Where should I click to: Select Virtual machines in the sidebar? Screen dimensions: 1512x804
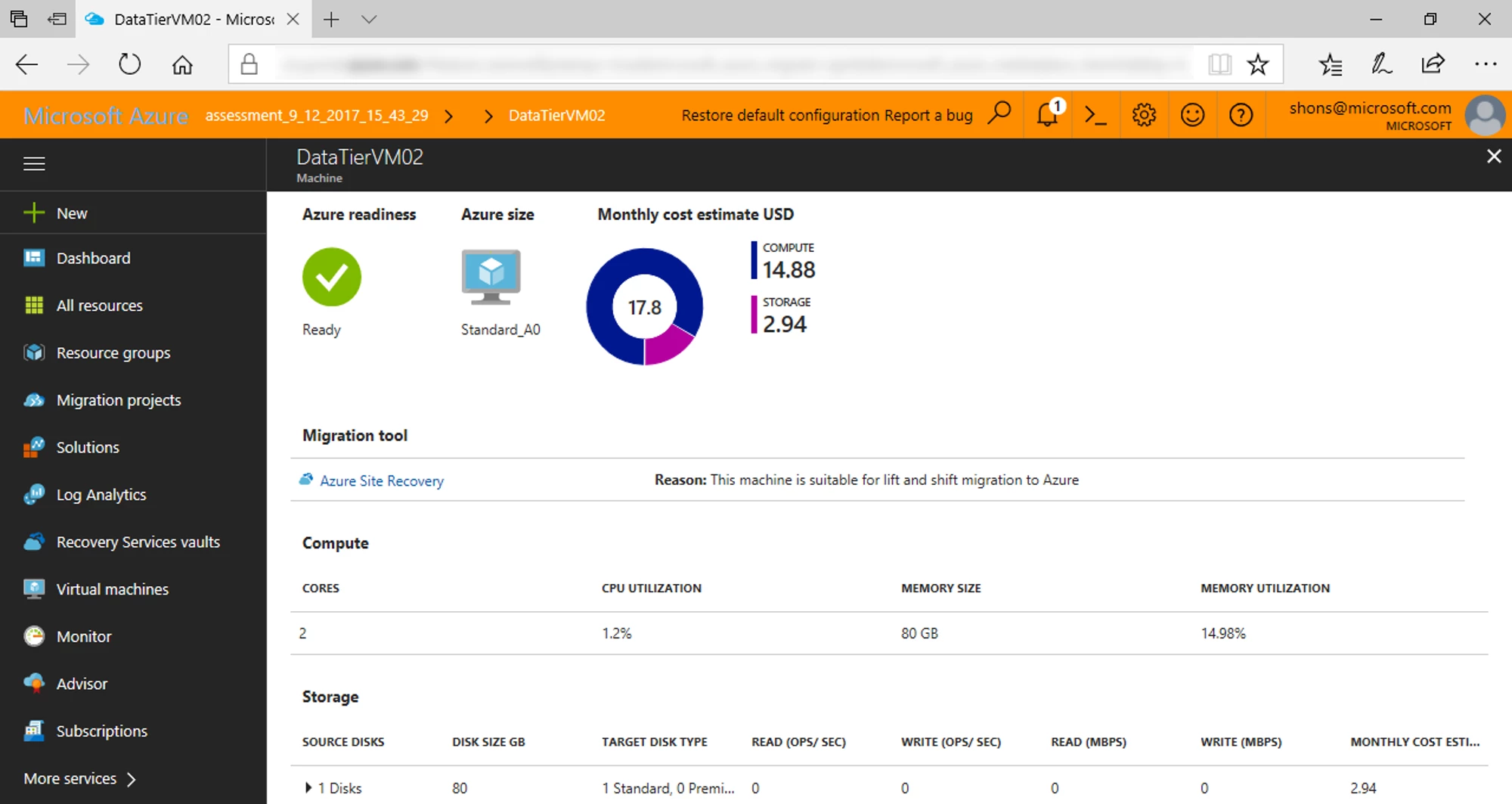click(x=112, y=588)
